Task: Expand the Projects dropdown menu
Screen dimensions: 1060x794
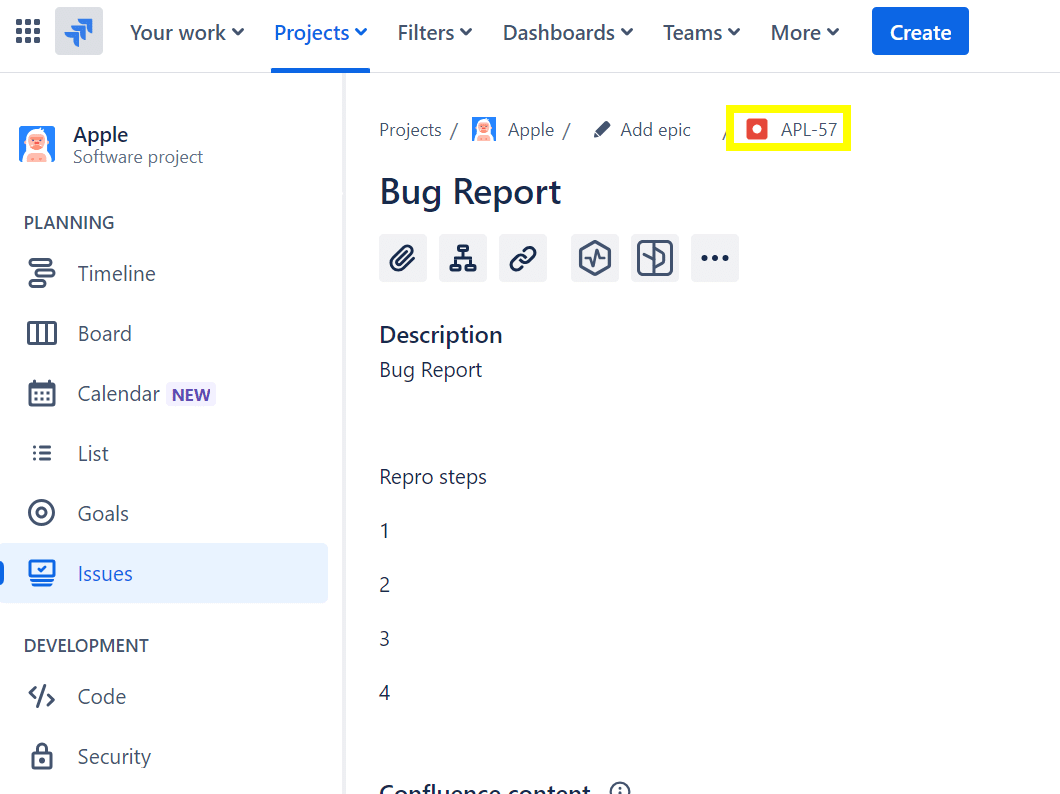Action: point(320,32)
